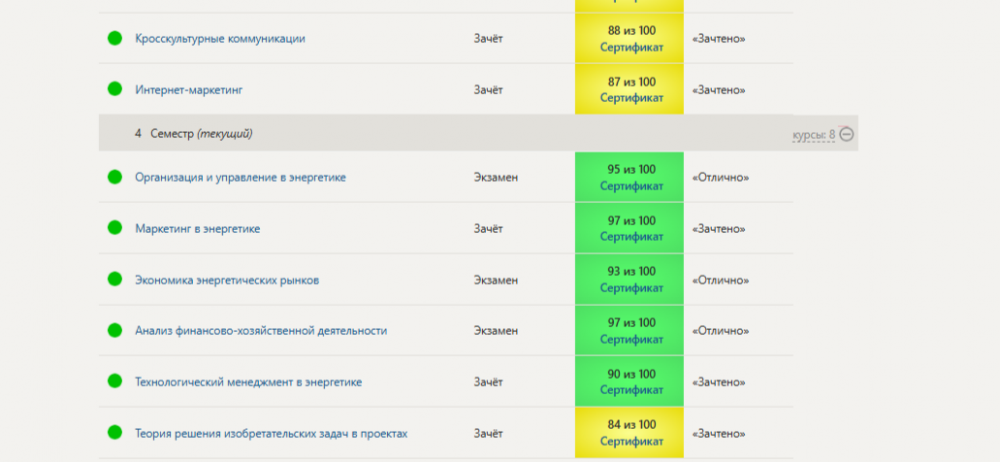Viewport: 1000px width, 462px height.
Task: Click 'Экзамен' type for Анализ финансово-хозяйственной деятельности
Action: 496,331
